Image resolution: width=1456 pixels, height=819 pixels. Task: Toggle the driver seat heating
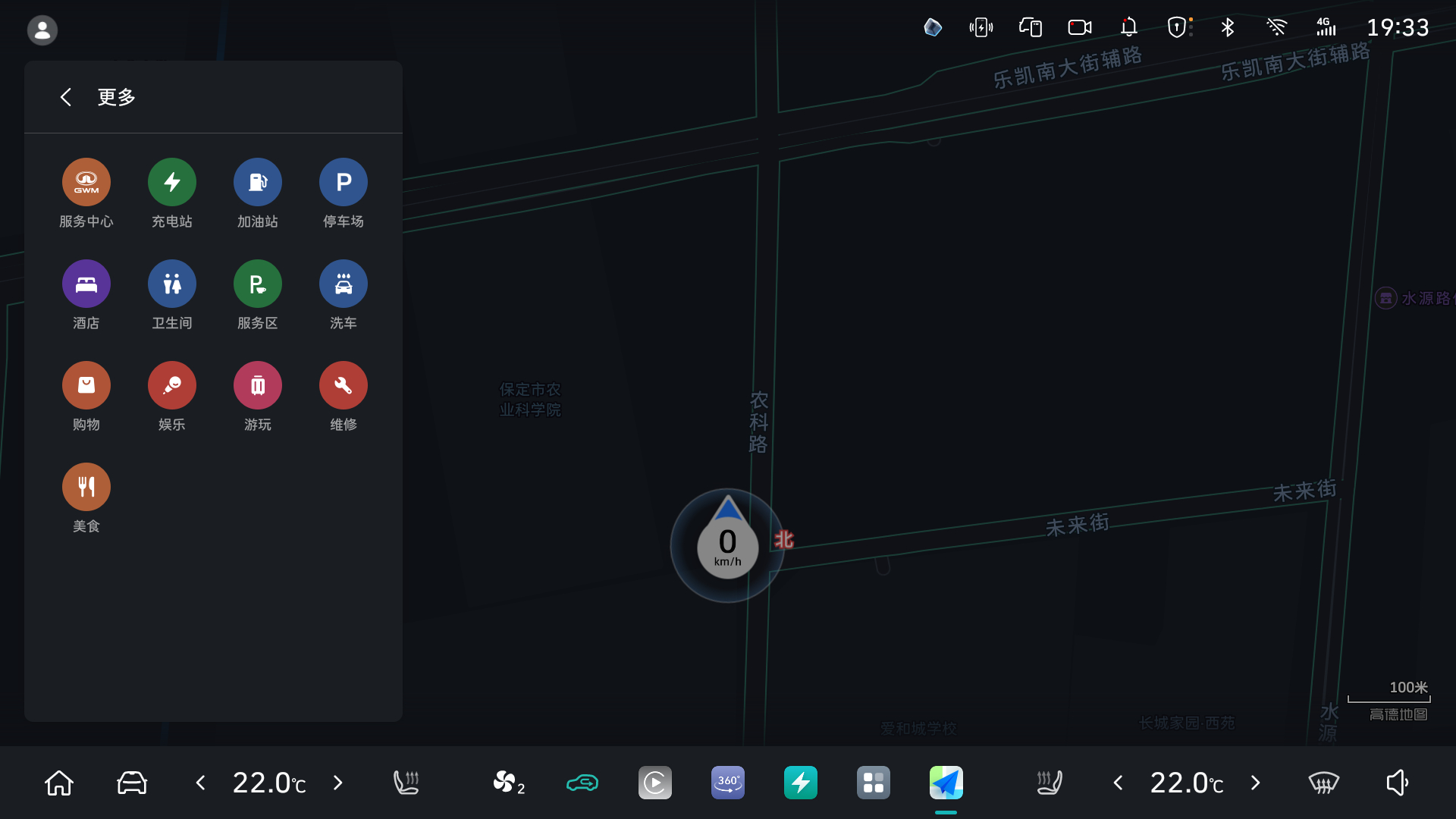pos(406,783)
